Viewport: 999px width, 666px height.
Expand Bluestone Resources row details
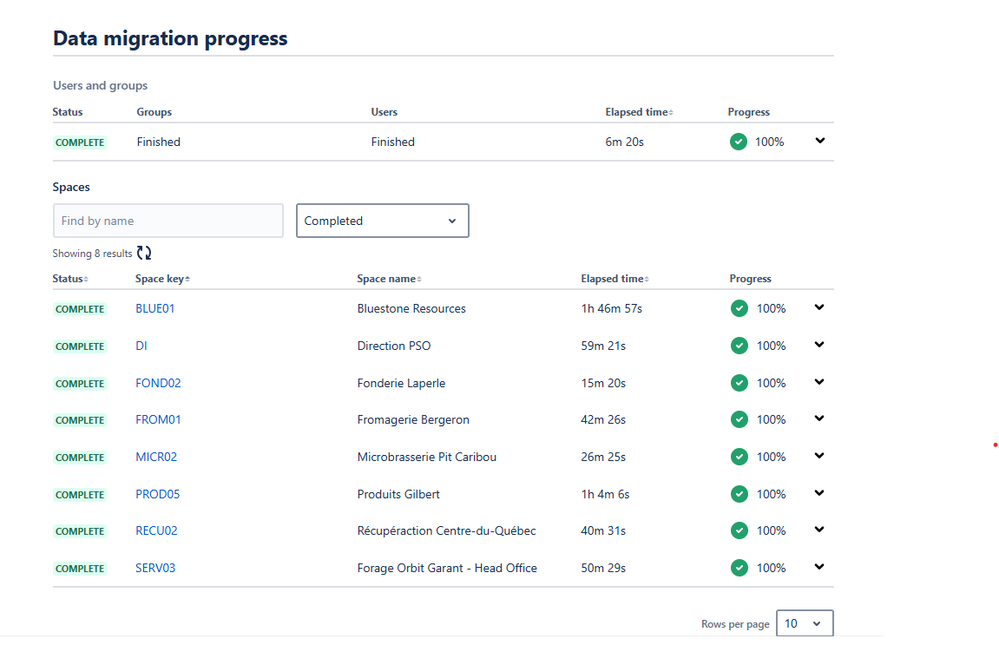click(x=819, y=308)
